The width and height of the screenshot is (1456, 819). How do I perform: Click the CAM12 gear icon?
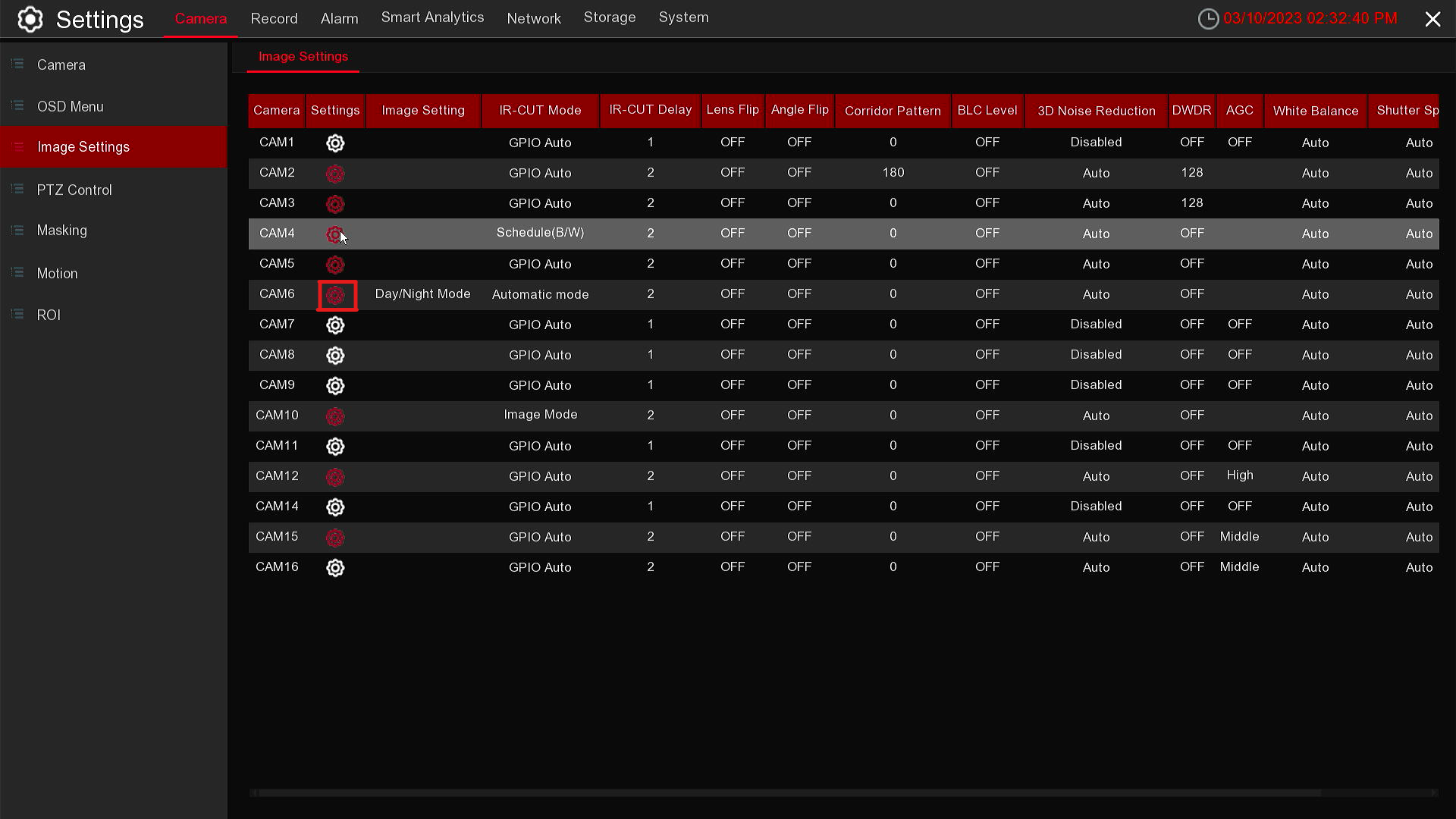(x=335, y=477)
